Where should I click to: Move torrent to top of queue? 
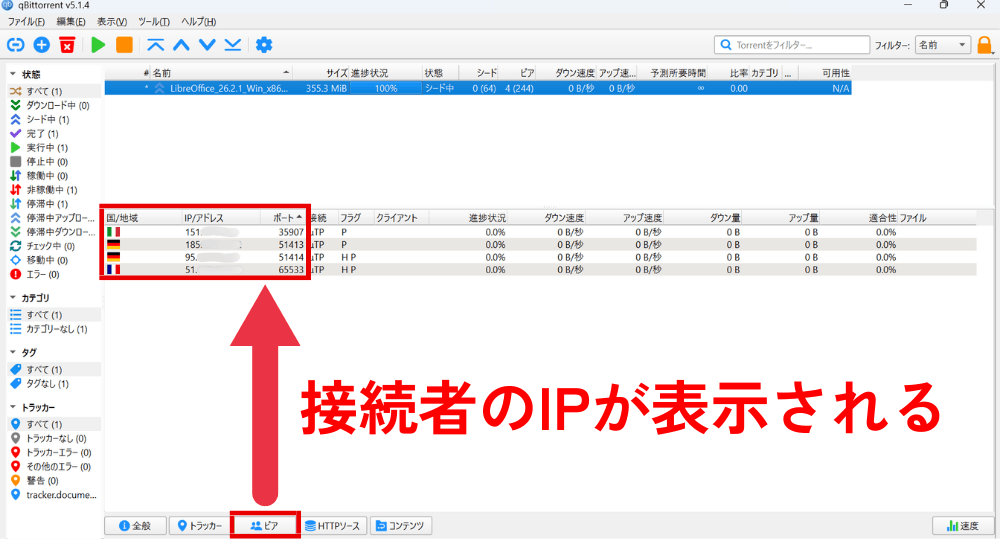tap(156, 45)
